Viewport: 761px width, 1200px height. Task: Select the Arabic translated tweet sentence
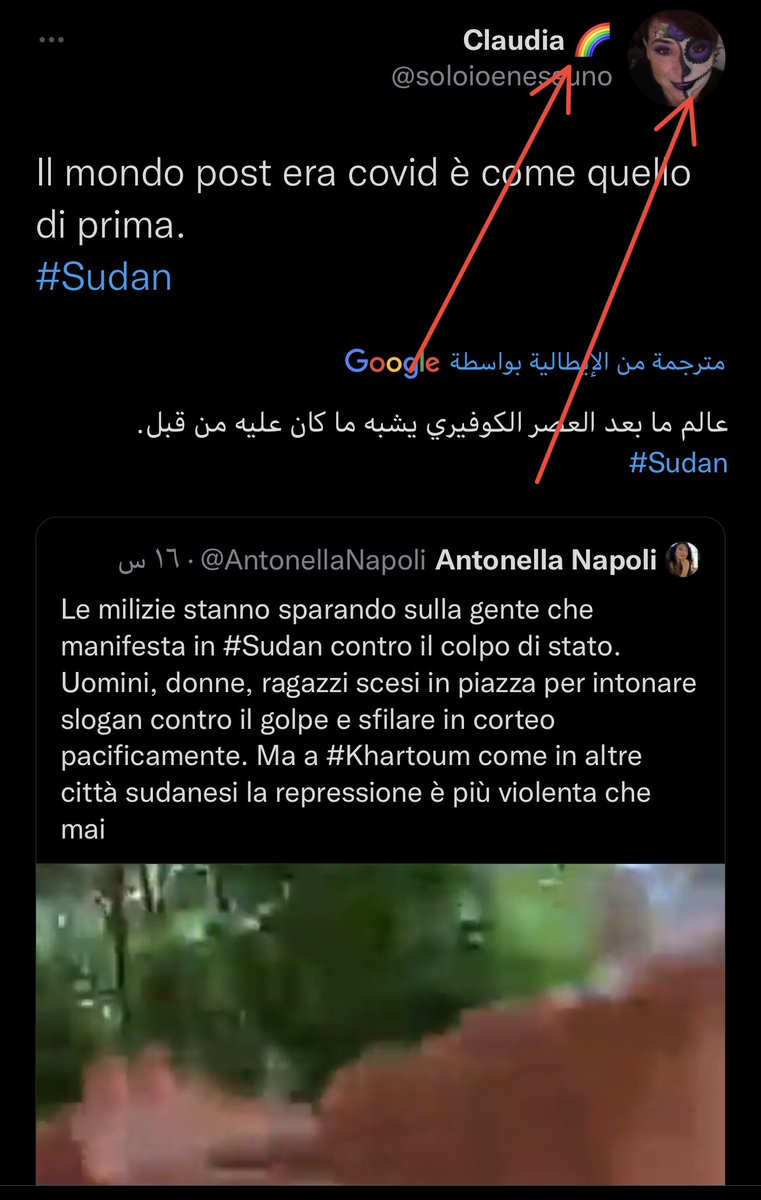pos(431,425)
